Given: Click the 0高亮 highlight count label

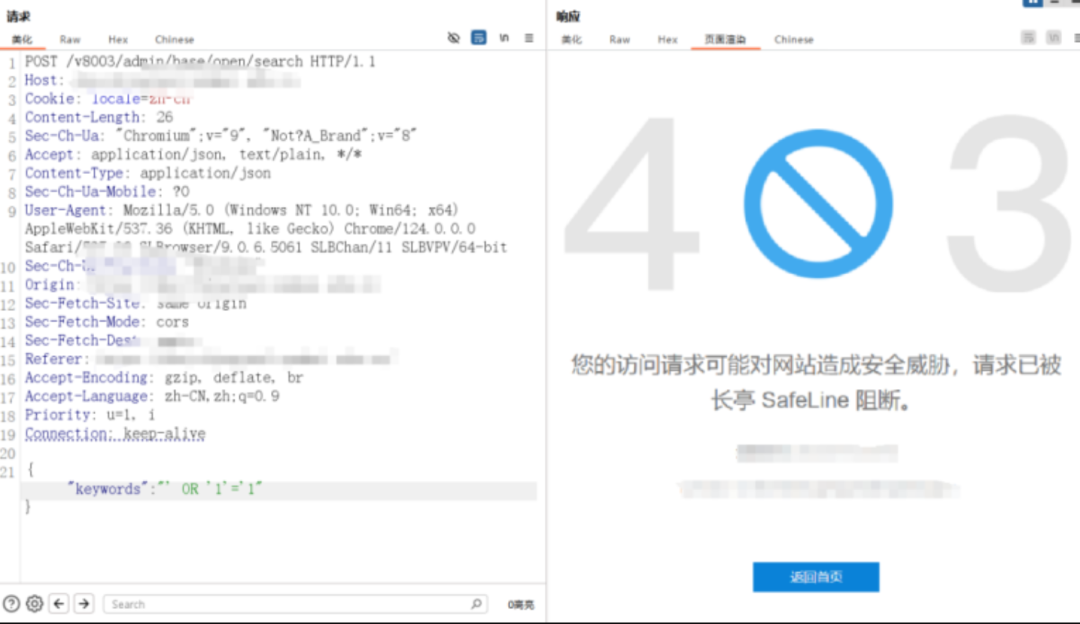Looking at the screenshot, I should click(521, 605).
